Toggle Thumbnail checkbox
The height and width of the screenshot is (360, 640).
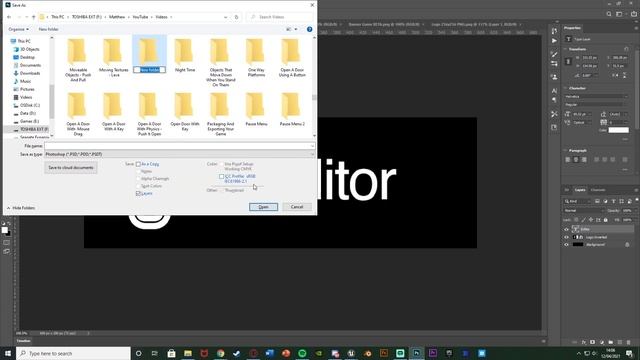click(x=222, y=190)
